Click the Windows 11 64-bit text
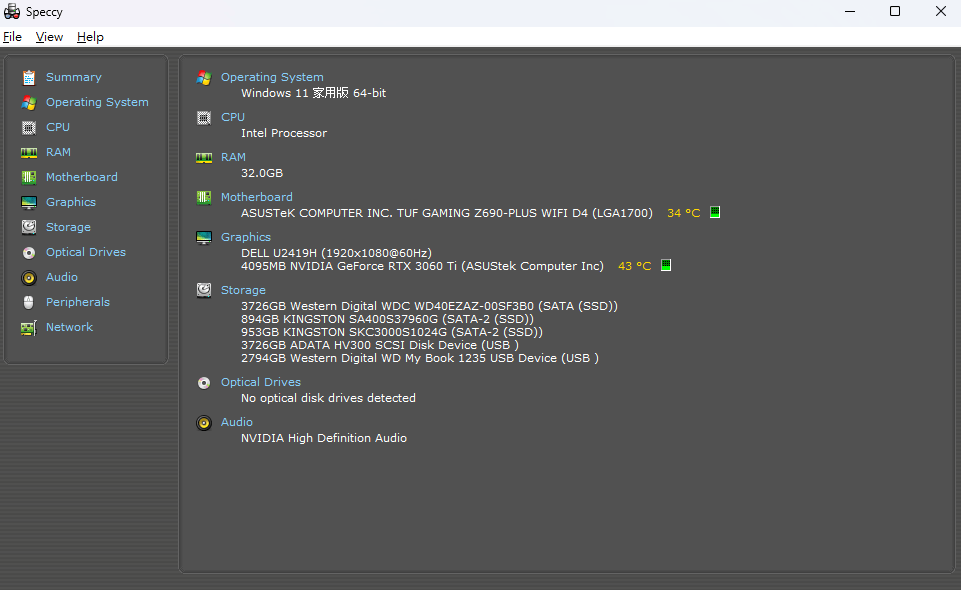Screen dimensions: 961x590 [313, 93]
